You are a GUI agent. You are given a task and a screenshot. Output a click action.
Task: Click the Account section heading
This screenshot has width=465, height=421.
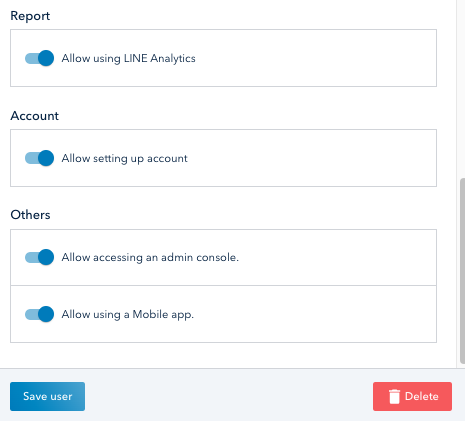point(34,116)
